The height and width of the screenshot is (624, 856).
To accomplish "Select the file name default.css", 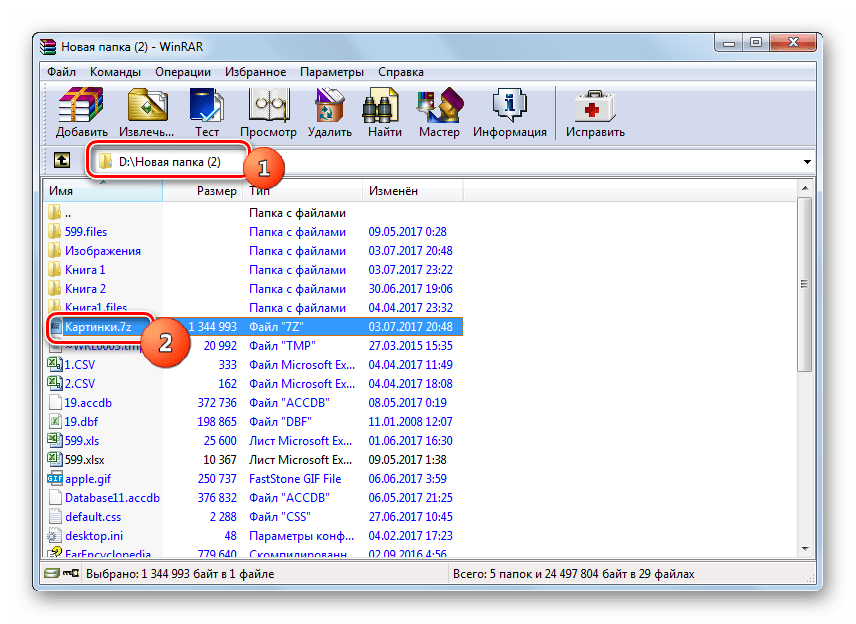I will coord(93,516).
